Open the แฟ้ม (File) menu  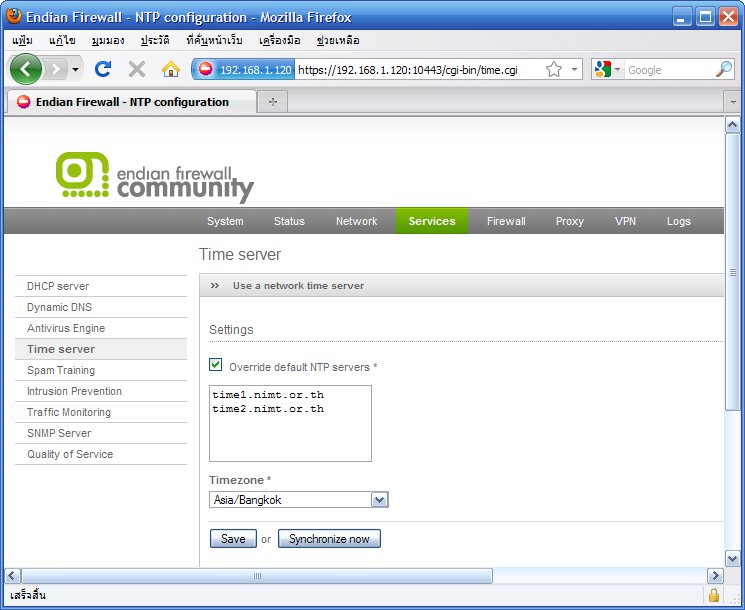pos(22,40)
